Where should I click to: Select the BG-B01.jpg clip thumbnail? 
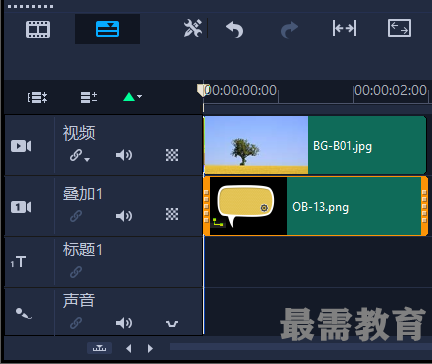tap(256, 145)
